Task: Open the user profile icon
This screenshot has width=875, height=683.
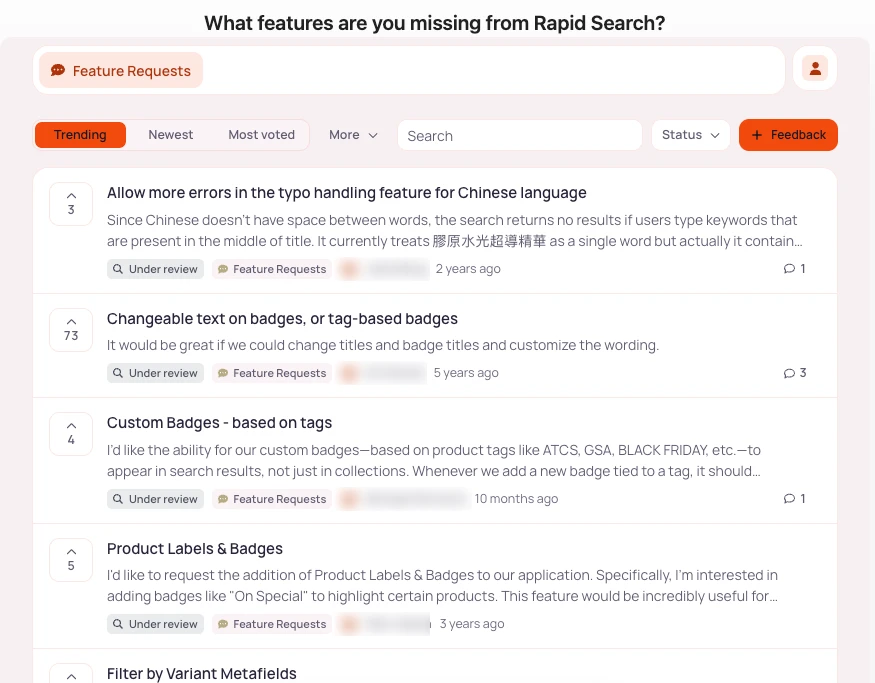Action: pyautogui.click(x=815, y=69)
